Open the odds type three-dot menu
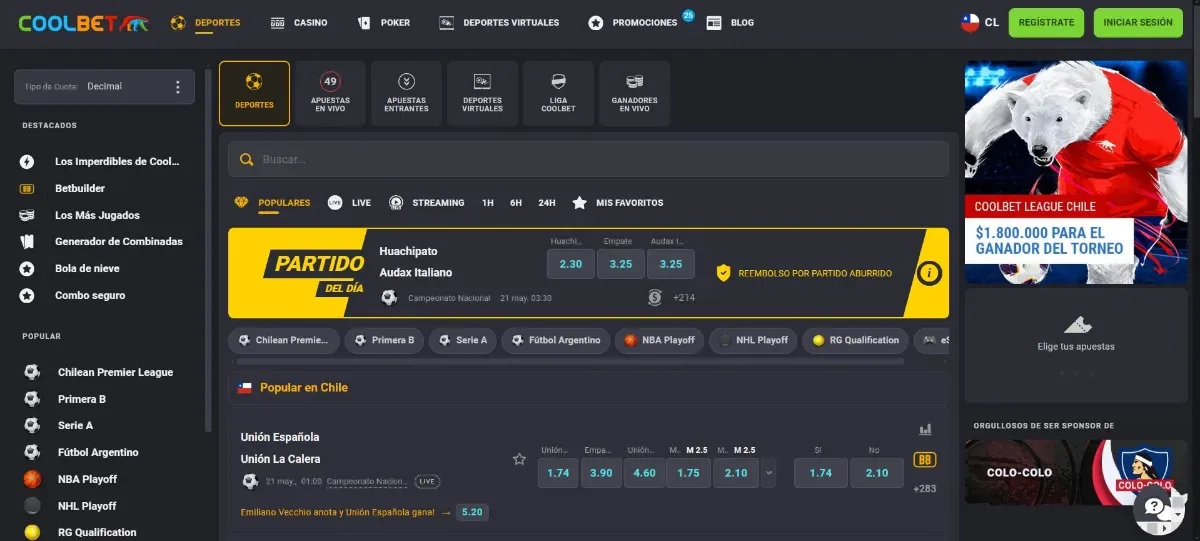The height and width of the screenshot is (541, 1200). (x=178, y=87)
